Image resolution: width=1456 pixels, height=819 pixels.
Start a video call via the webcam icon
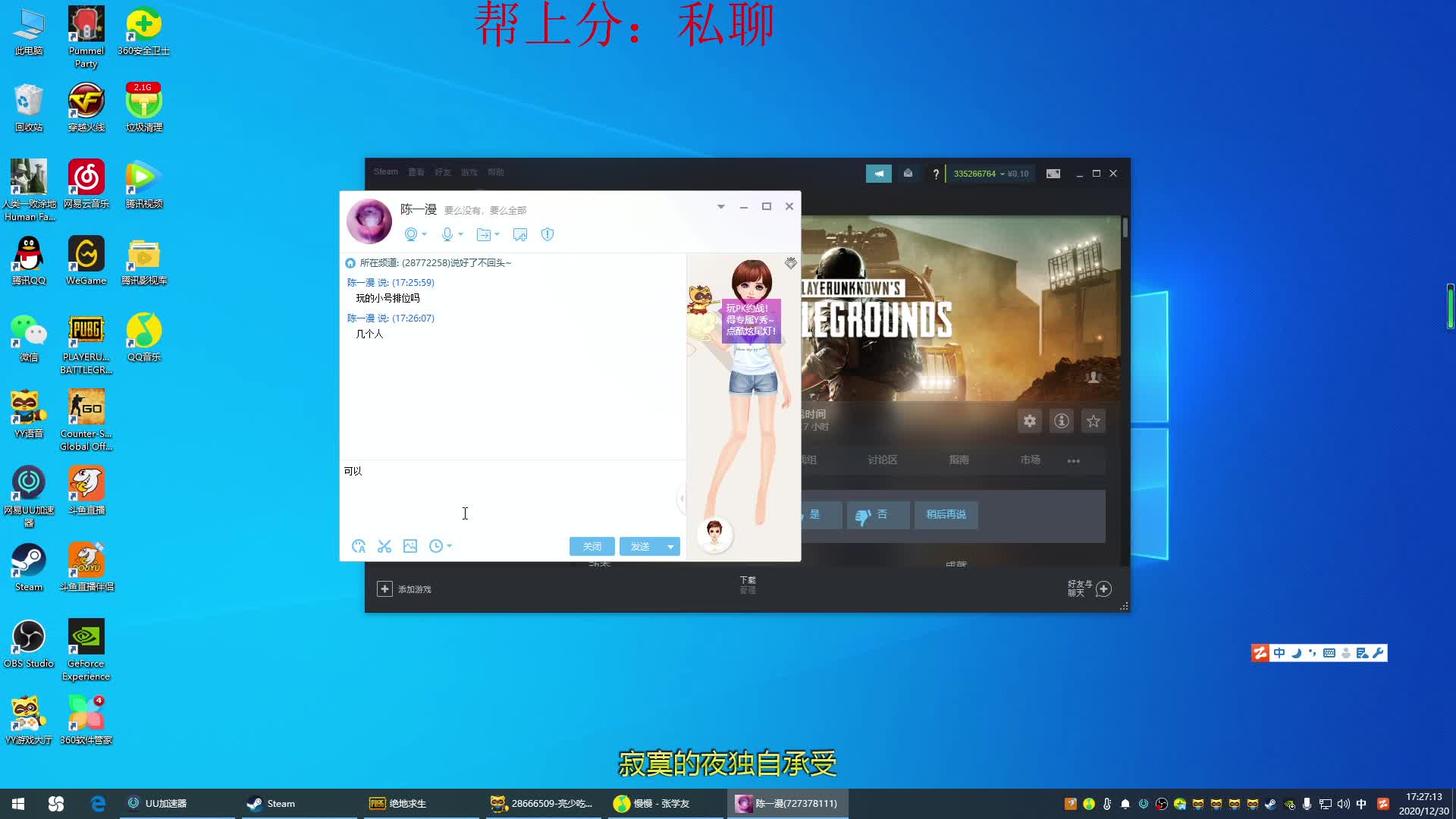point(410,234)
